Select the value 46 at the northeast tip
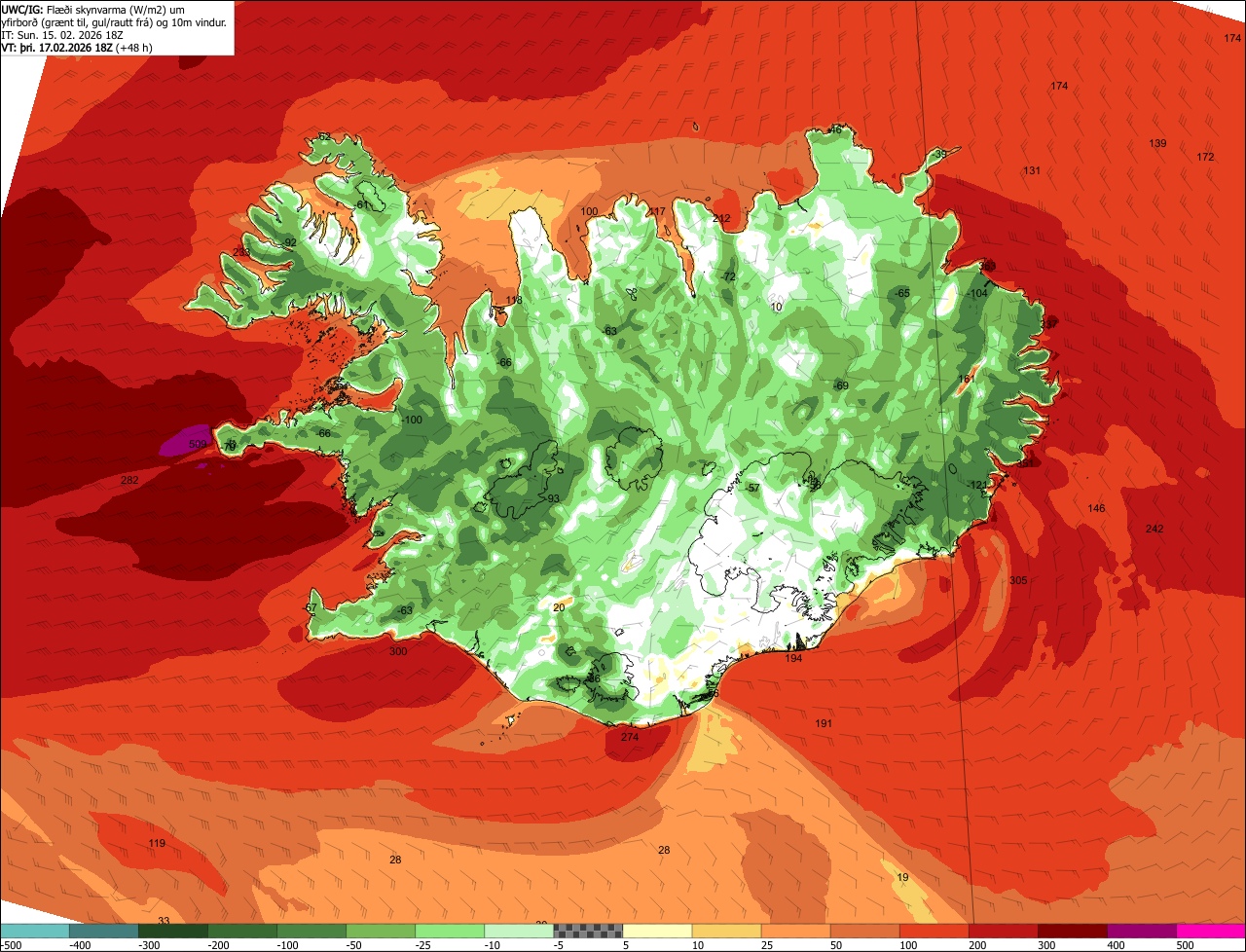The width and height of the screenshot is (1246, 952). point(835,130)
